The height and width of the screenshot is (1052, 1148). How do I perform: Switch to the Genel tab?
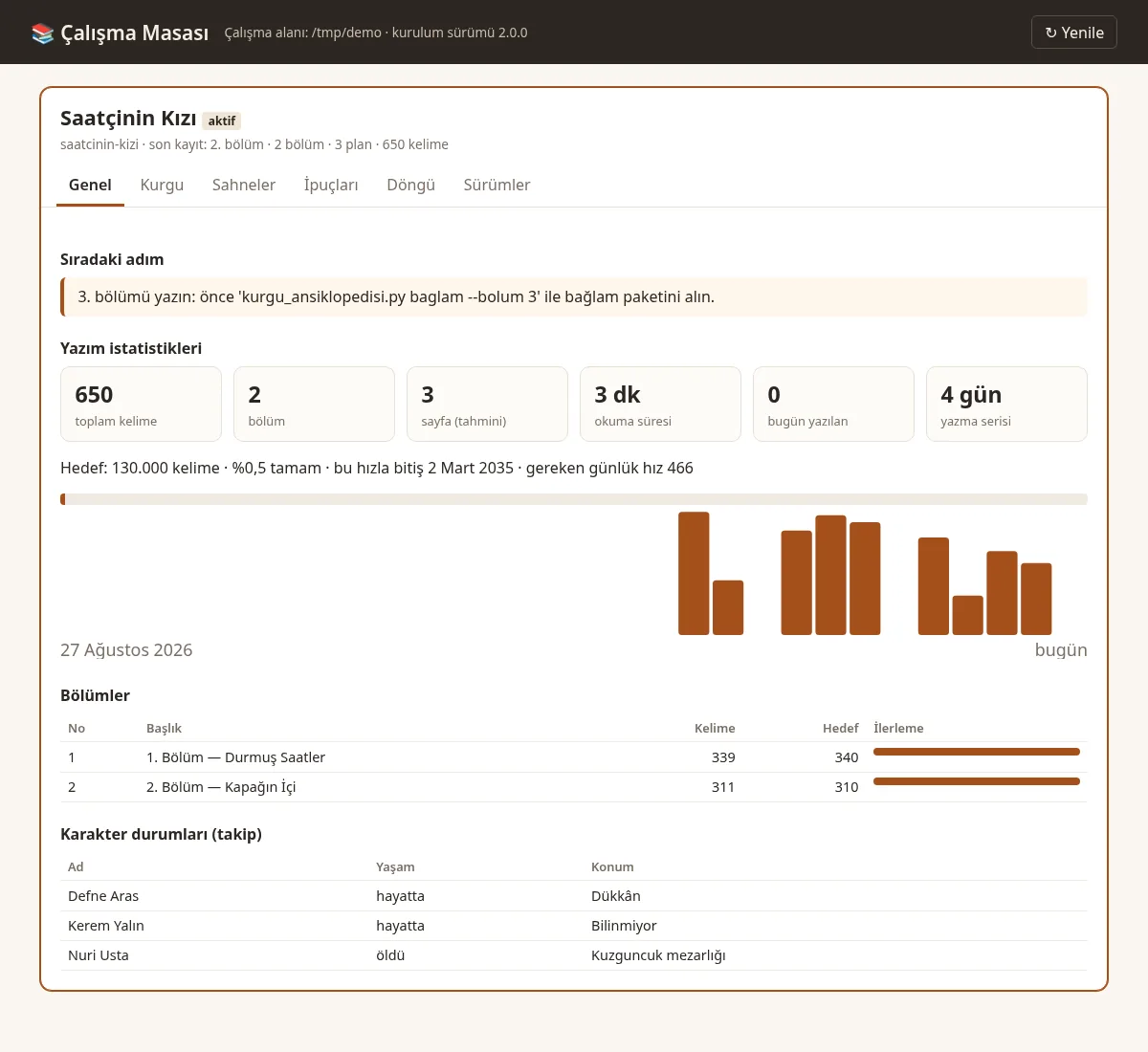click(x=90, y=185)
